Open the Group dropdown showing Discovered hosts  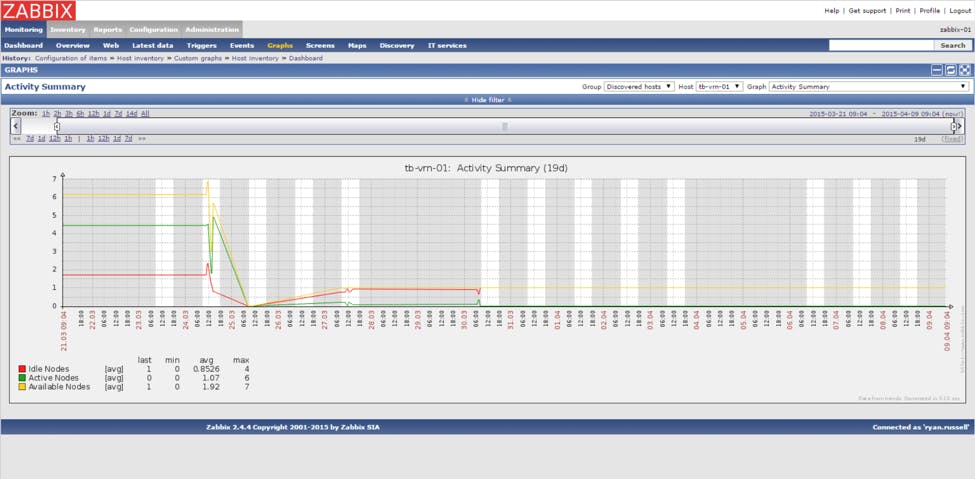(x=639, y=86)
